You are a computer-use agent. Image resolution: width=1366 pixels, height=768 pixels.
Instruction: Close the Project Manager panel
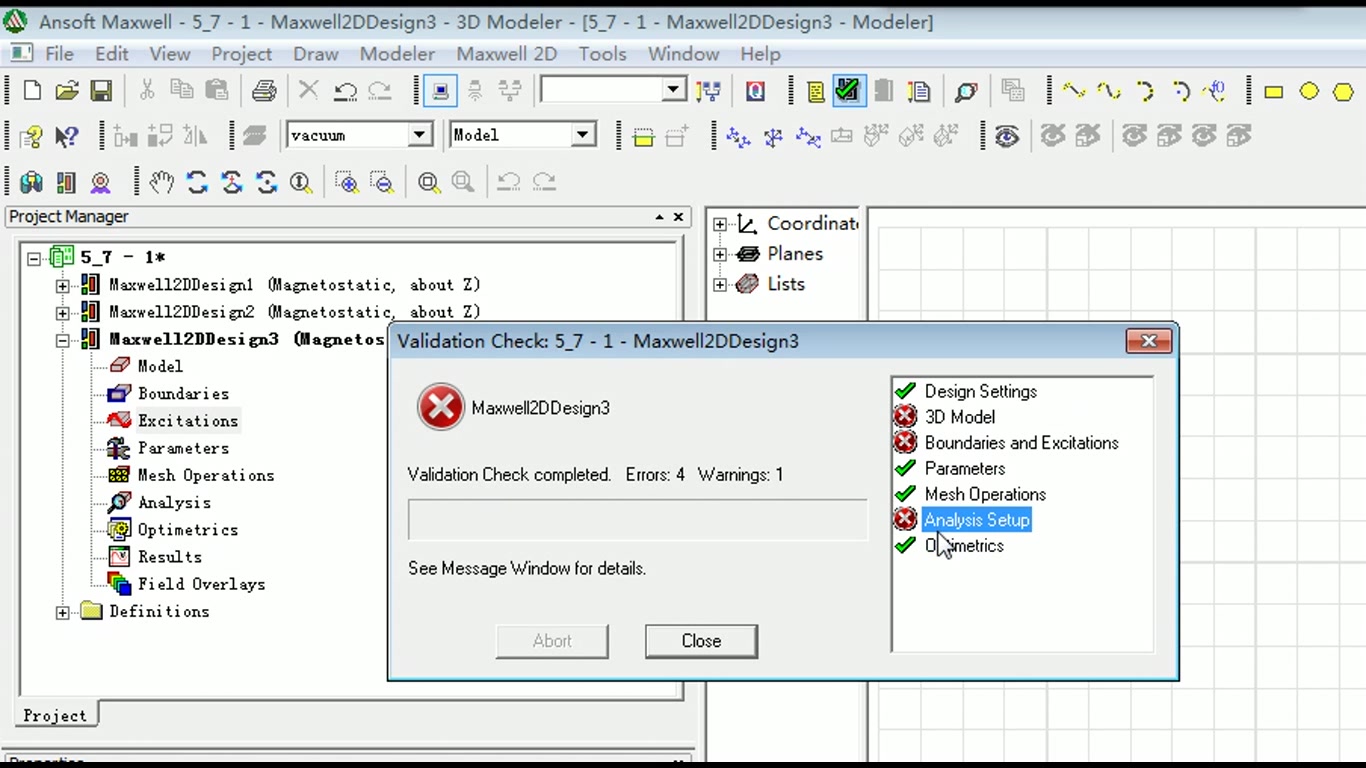click(x=678, y=217)
